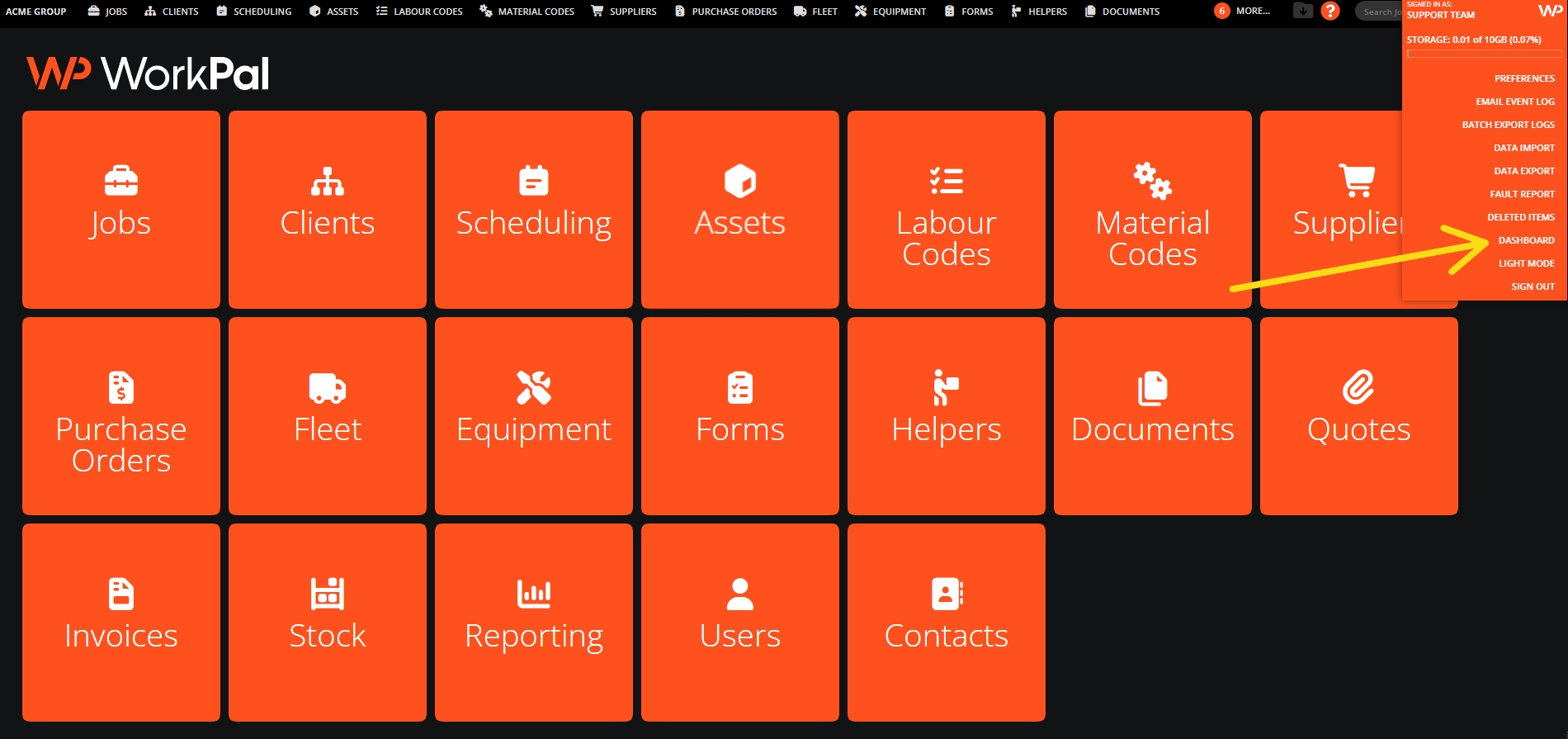Screen dimensions: 1568x739
Task: Select Suppliers in the top navigation bar
Action: click(x=624, y=12)
